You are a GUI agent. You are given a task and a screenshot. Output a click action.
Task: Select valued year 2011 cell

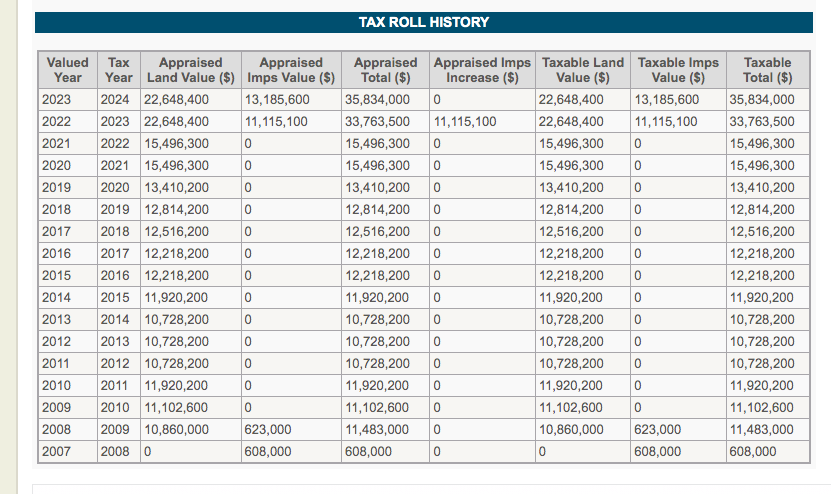coord(68,364)
